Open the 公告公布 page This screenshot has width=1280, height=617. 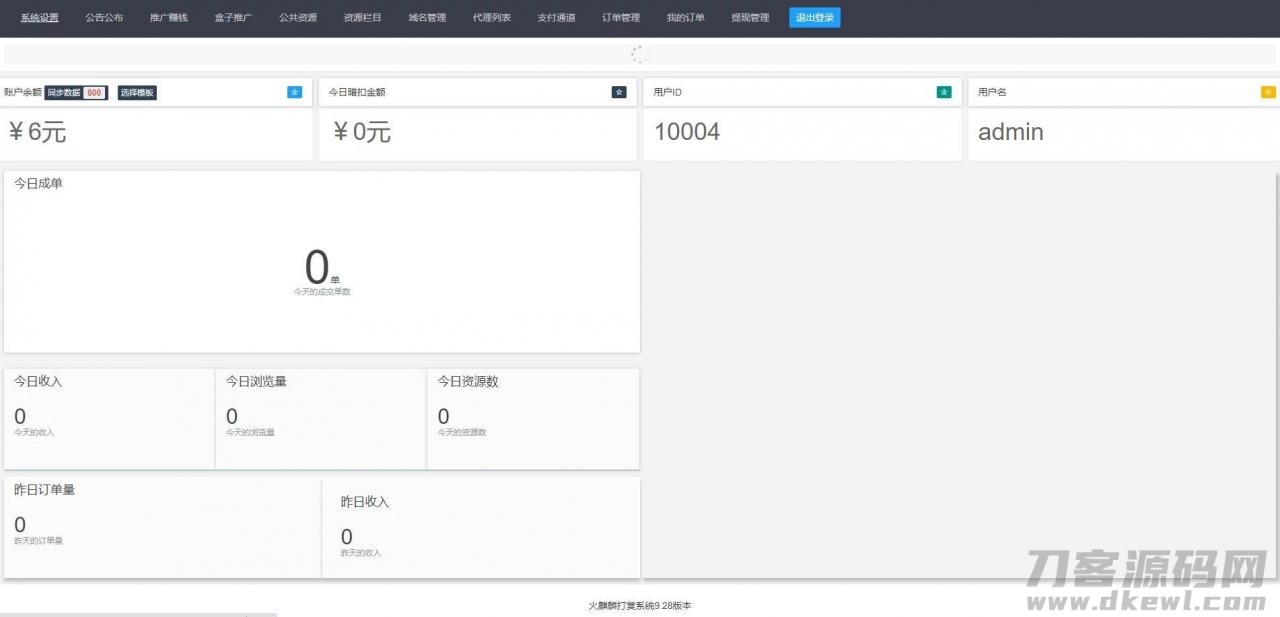coord(104,17)
